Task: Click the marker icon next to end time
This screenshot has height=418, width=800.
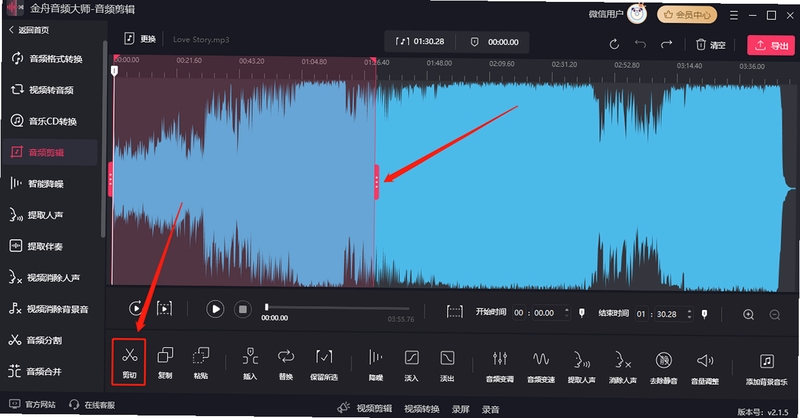Action: pos(705,314)
